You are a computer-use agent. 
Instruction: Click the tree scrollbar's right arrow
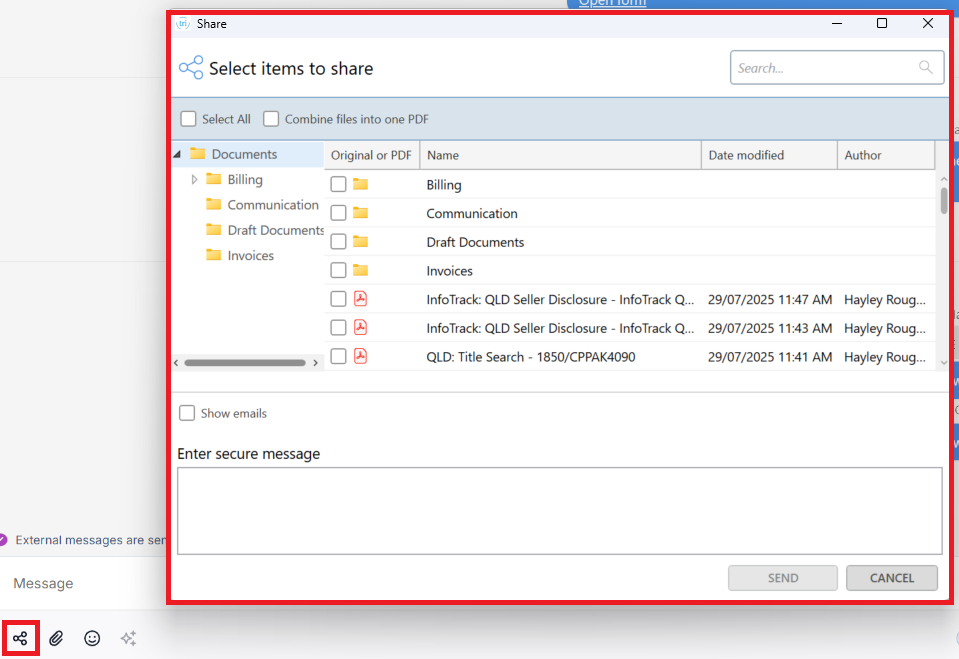coord(316,363)
